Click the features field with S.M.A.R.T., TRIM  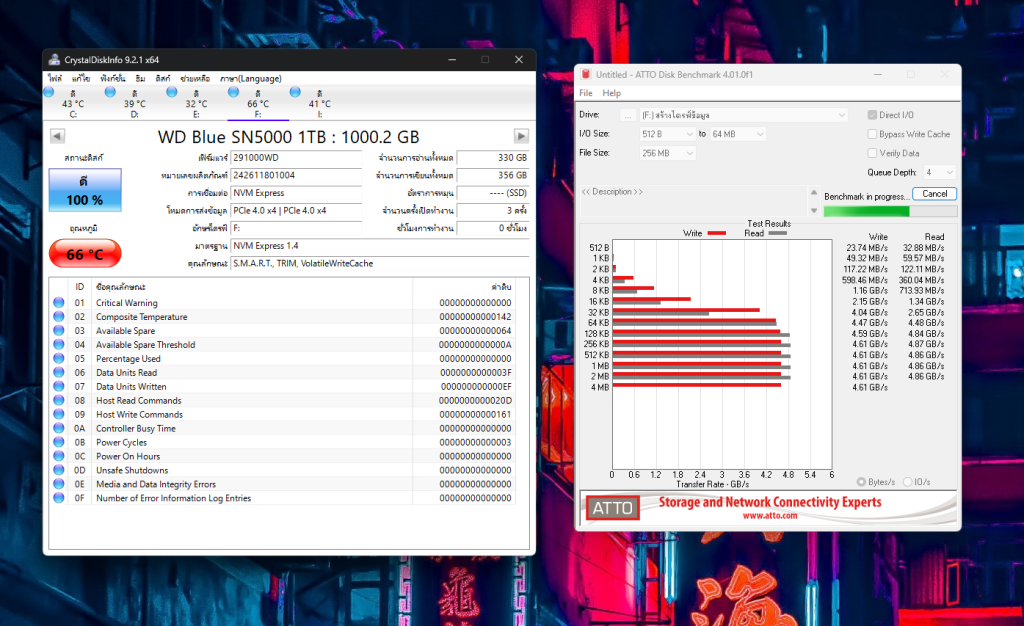click(x=380, y=264)
